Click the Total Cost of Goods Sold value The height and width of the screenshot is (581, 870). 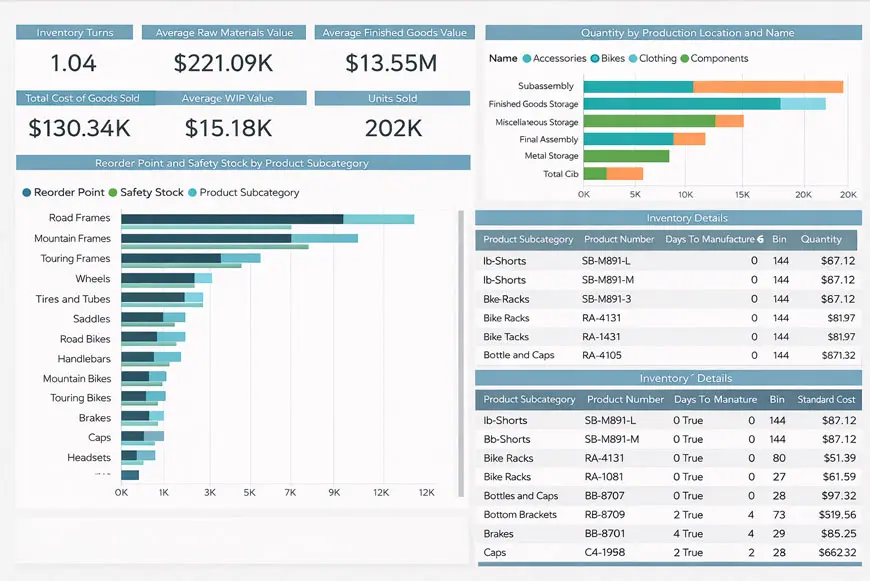(x=79, y=128)
